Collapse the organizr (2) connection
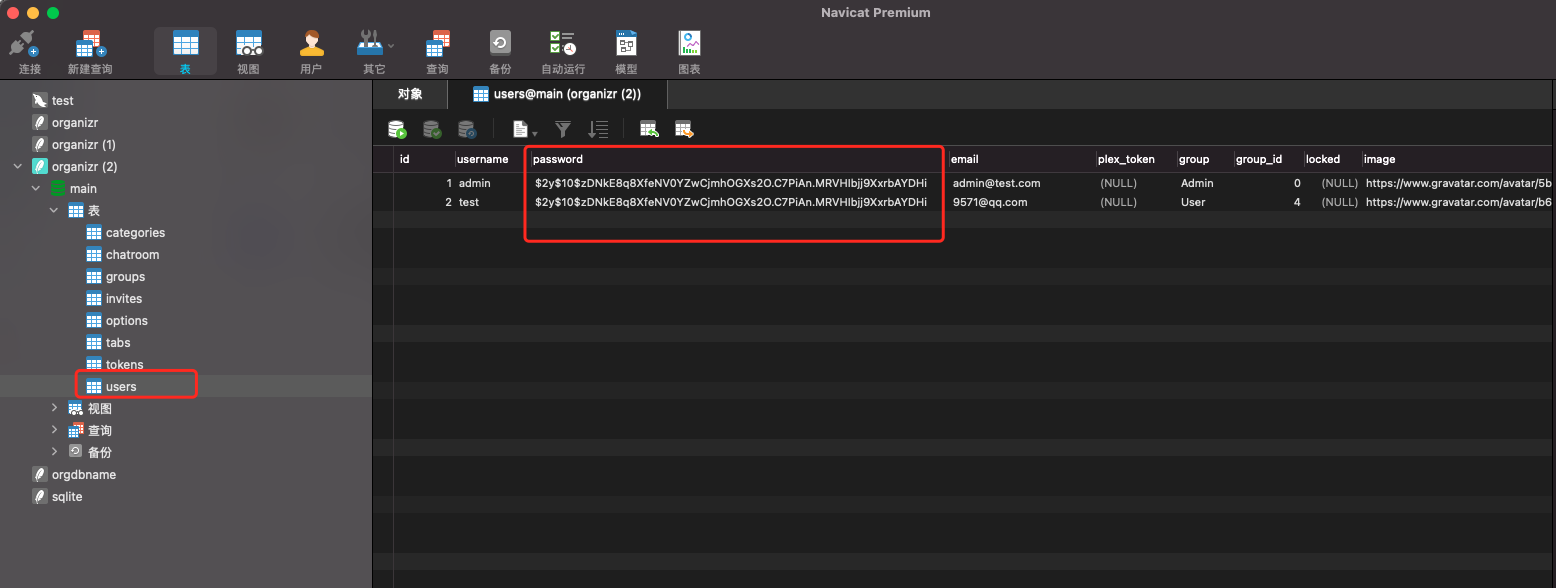 tap(17, 167)
